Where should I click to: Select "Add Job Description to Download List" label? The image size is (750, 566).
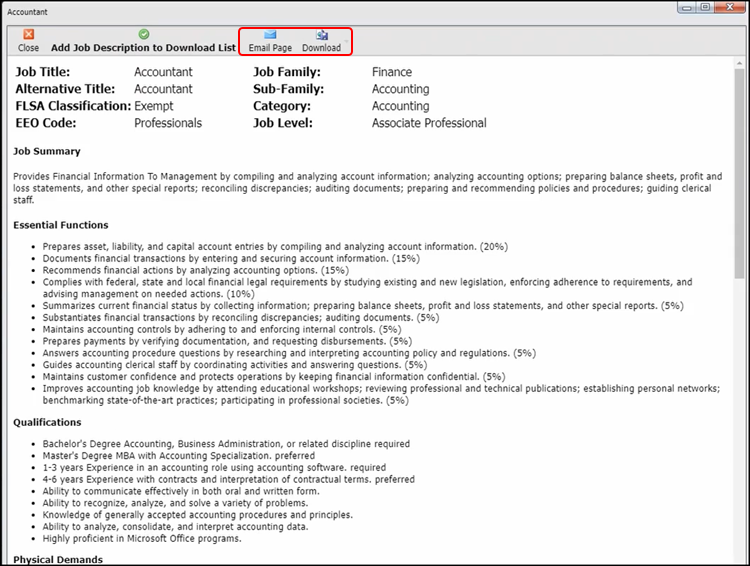click(x=144, y=48)
